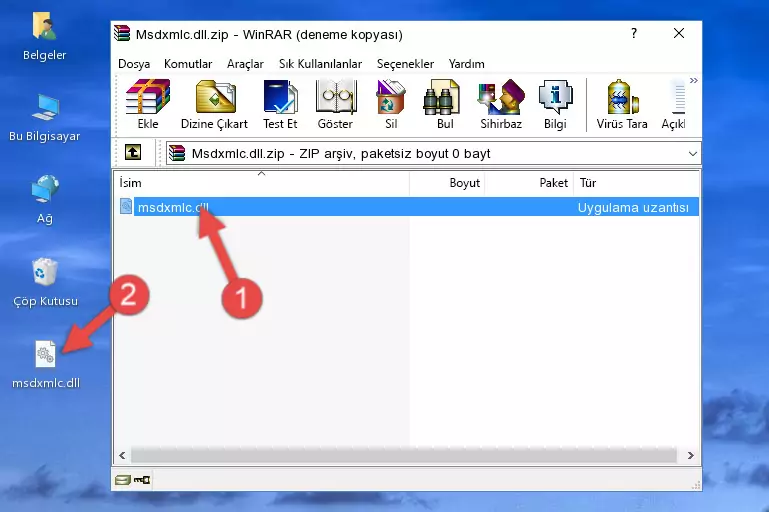769x512 pixels.
Task: Go up one folder level
Action: (133, 153)
